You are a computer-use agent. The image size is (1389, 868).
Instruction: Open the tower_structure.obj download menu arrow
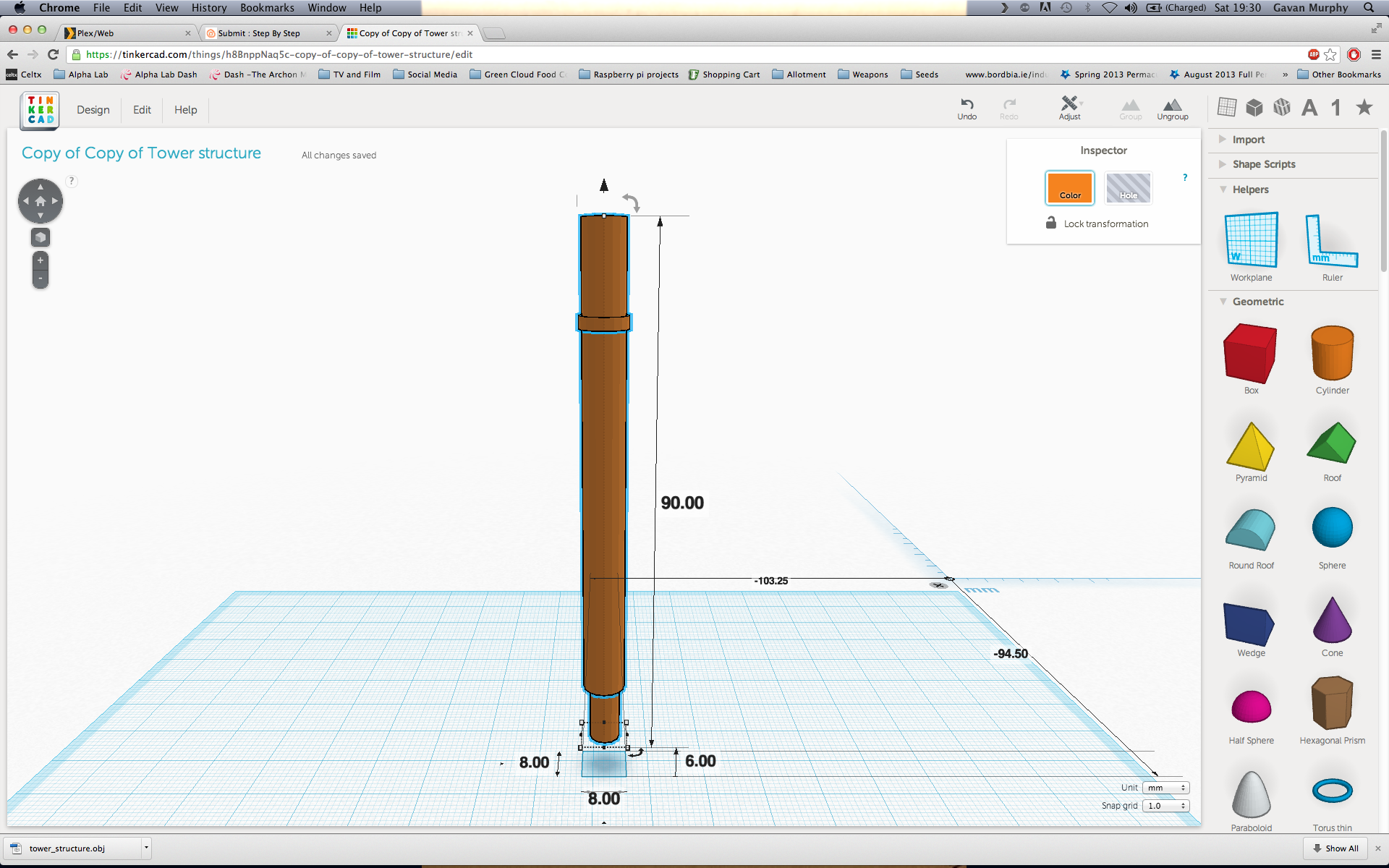tap(146, 848)
